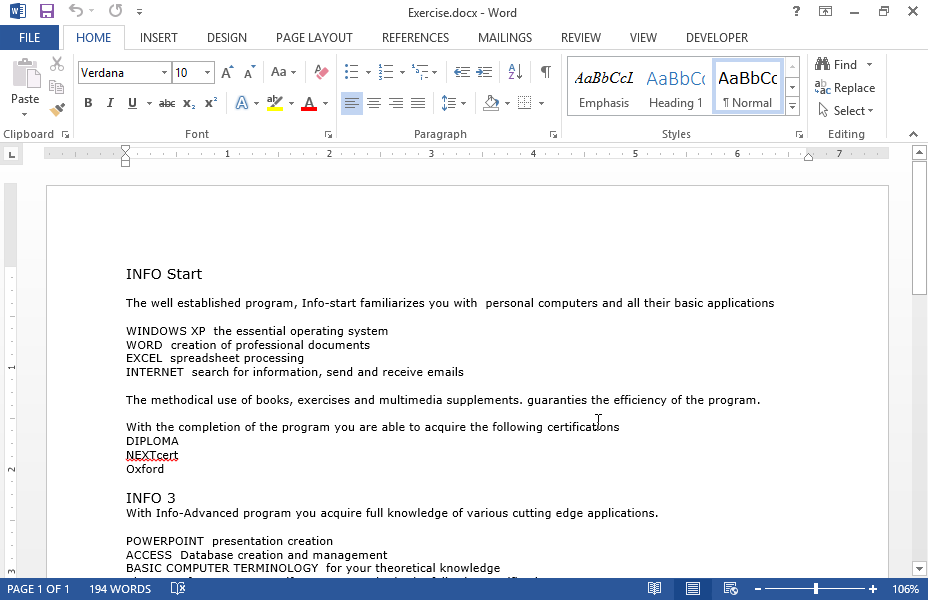
Task: Click the Sort paragraphs icon
Action: pos(515,72)
